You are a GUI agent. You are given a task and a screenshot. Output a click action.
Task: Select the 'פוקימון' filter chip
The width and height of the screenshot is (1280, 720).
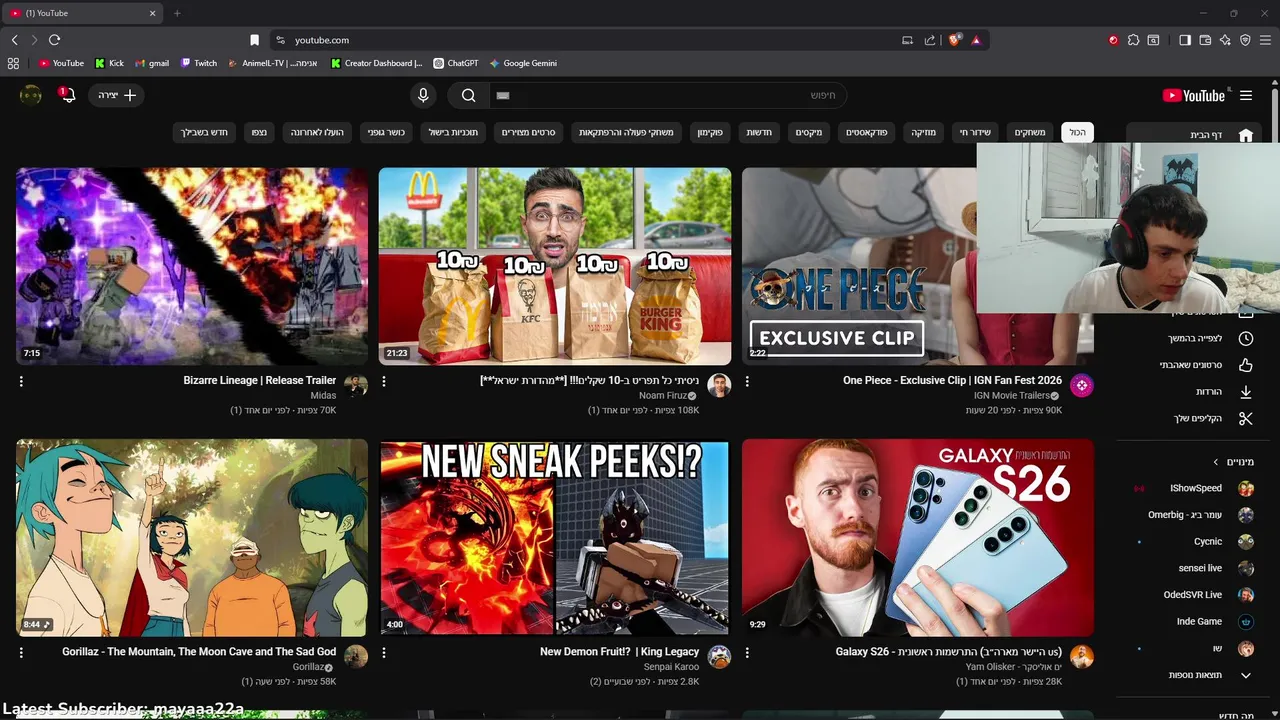pyautogui.click(x=710, y=132)
